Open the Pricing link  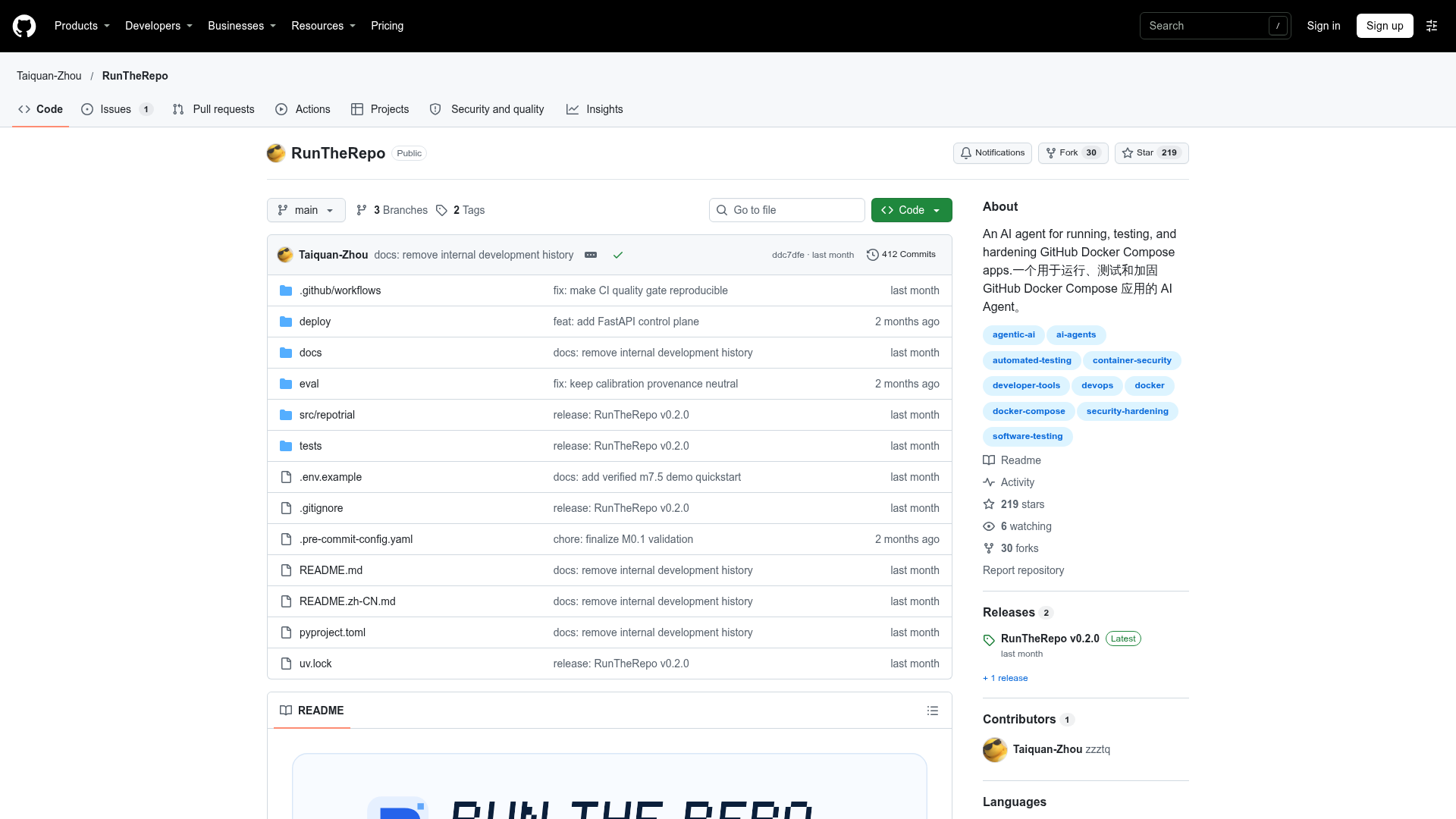coord(387,26)
